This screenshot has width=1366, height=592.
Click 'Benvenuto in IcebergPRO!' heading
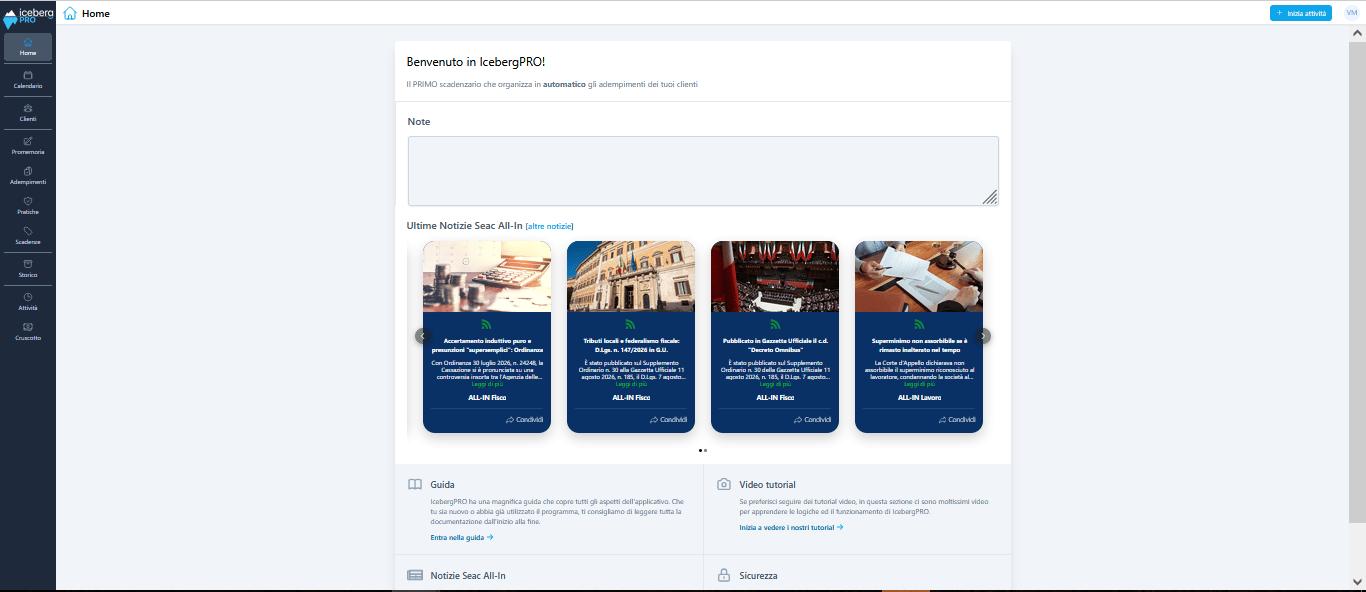pos(476,62)
